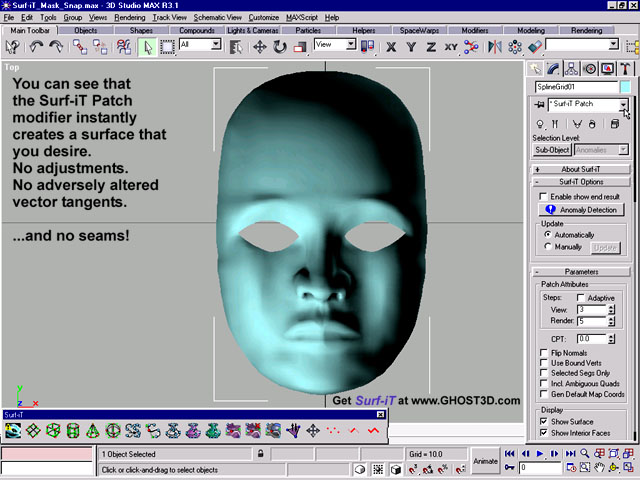Click the Sub-Object button

click(x=552, y=150)
